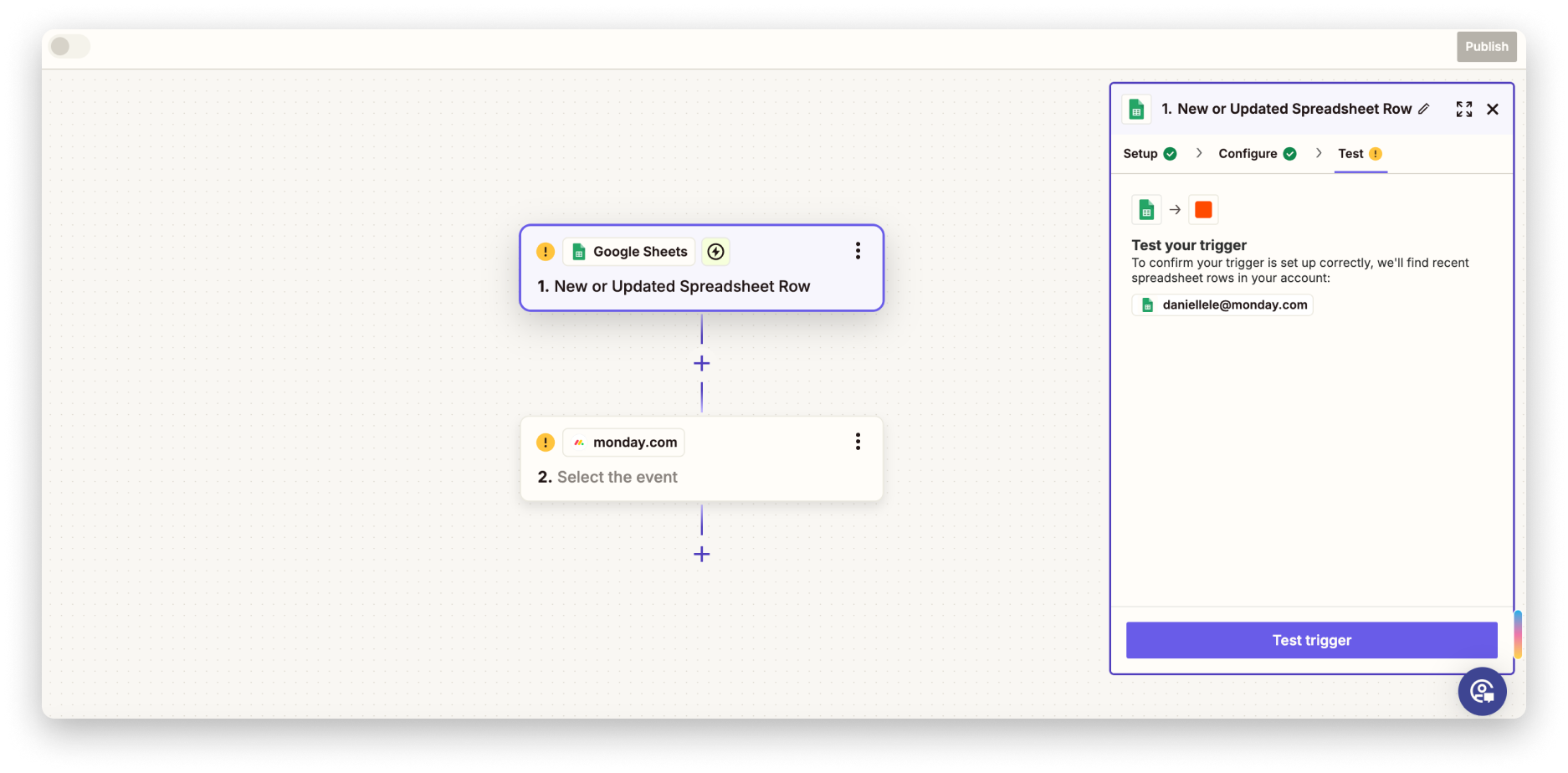Viewport: 1568px width, 773px height.
Task: Rename step using the pencil edit icon
Action: coord(1424,109)
